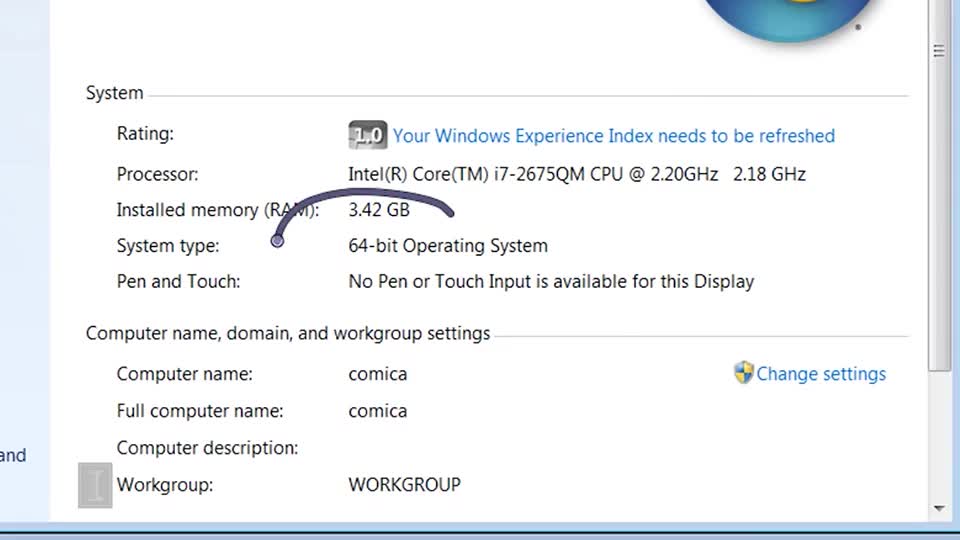Click the Computer description label

tap(208, 448)
